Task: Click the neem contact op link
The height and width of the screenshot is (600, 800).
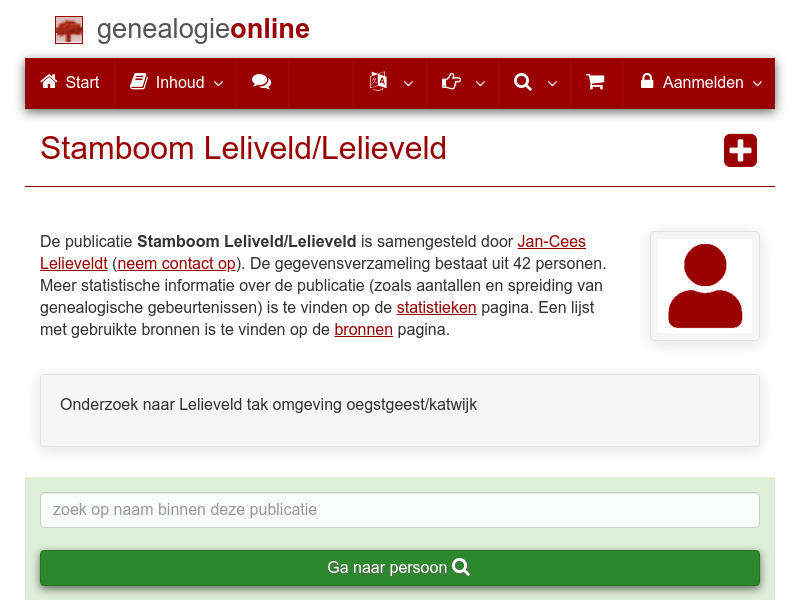Action: [x=177, y=263]
